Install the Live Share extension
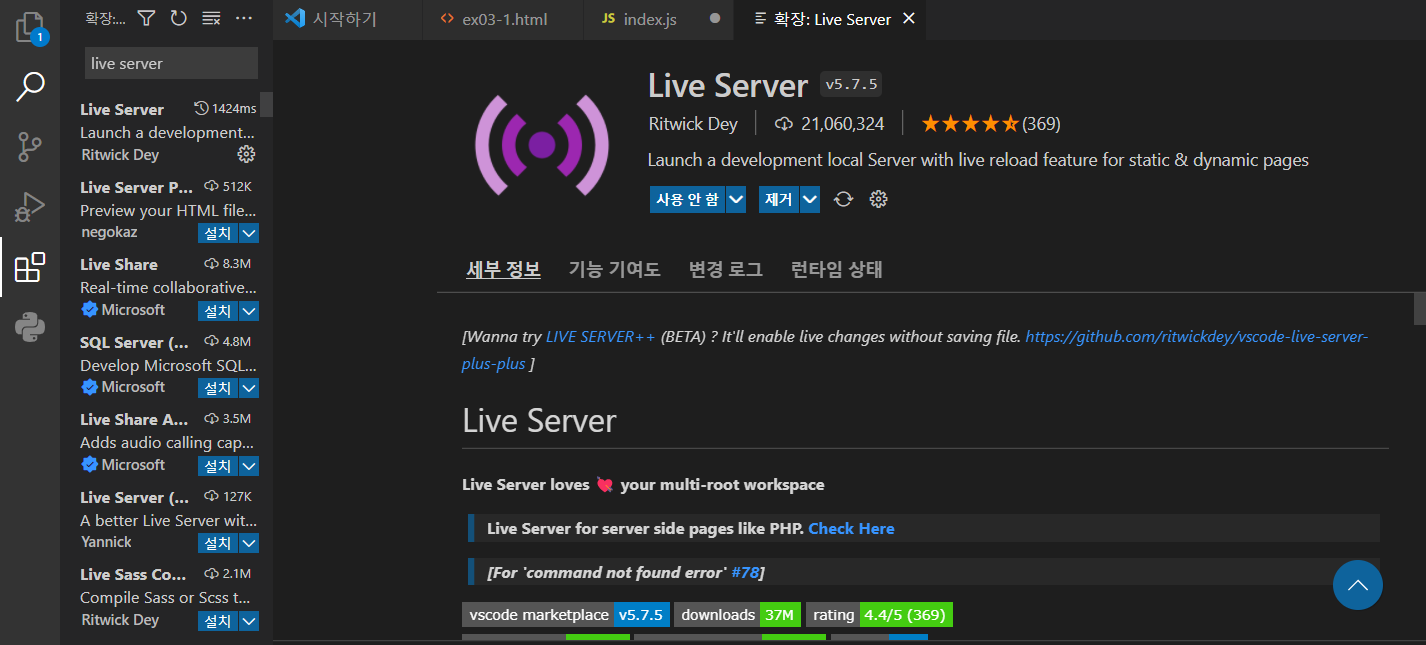Viewport: 1426px width, 645px height. pyautogui.click(x=218, y=311)
